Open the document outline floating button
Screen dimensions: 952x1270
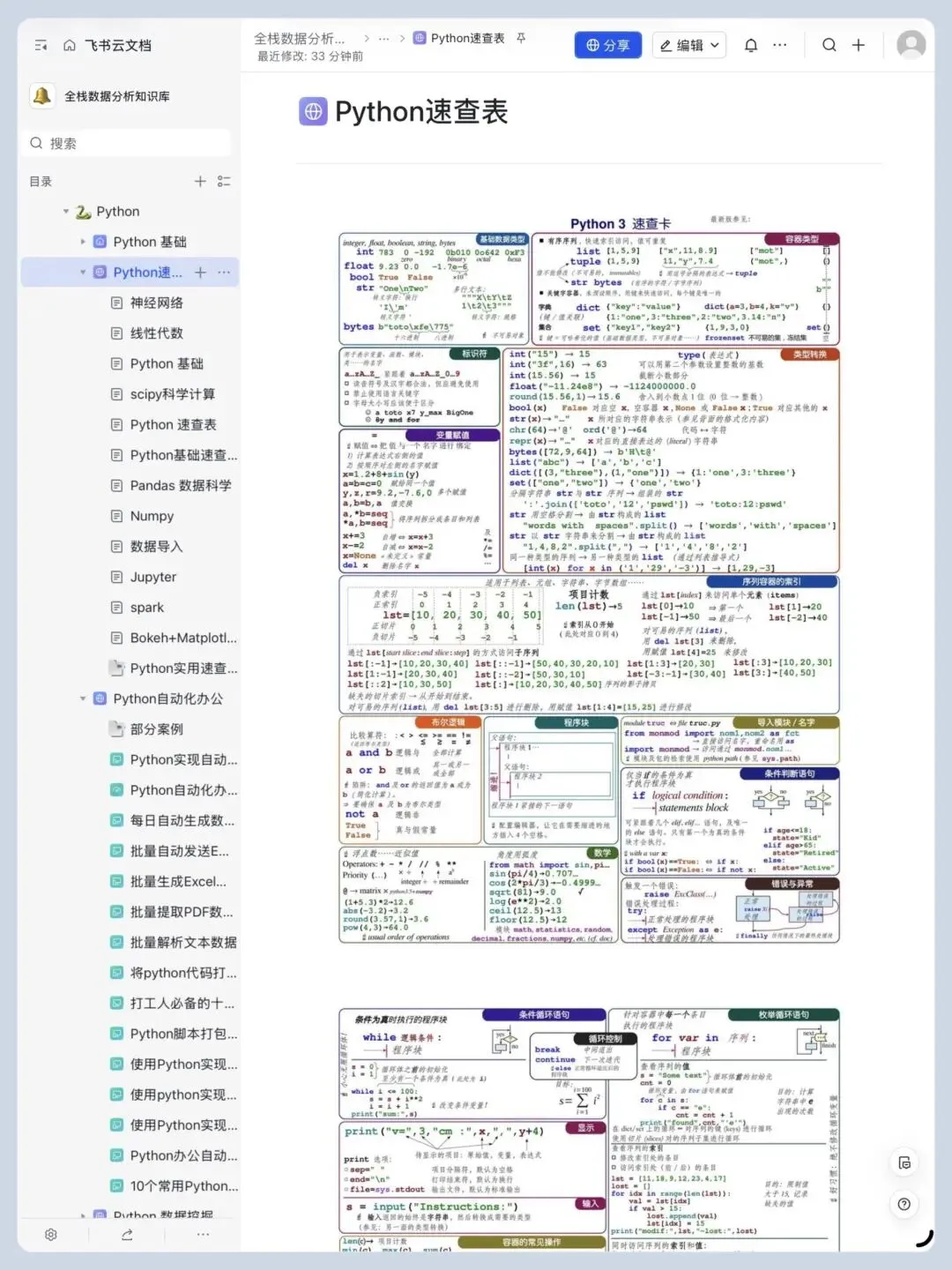click(x=904, y=1163)
